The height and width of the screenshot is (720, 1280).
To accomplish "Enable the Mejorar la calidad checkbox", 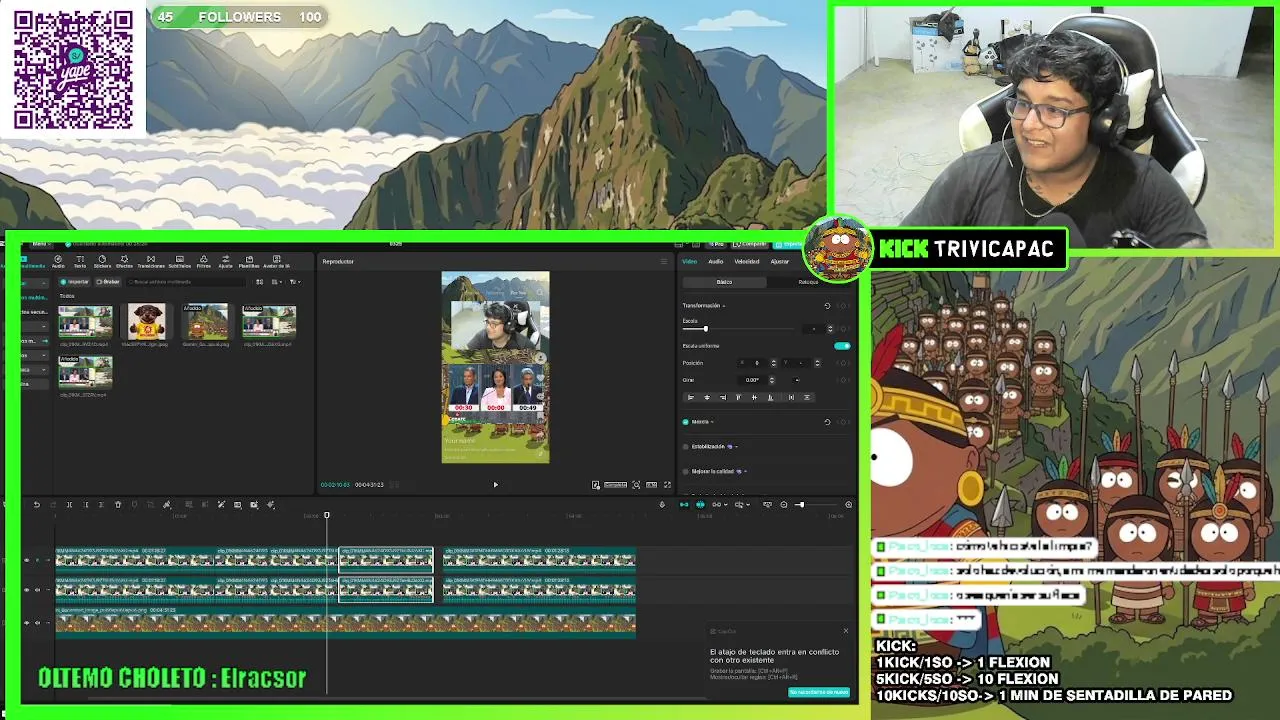I will pyautogui.click(x=685, y=471).
